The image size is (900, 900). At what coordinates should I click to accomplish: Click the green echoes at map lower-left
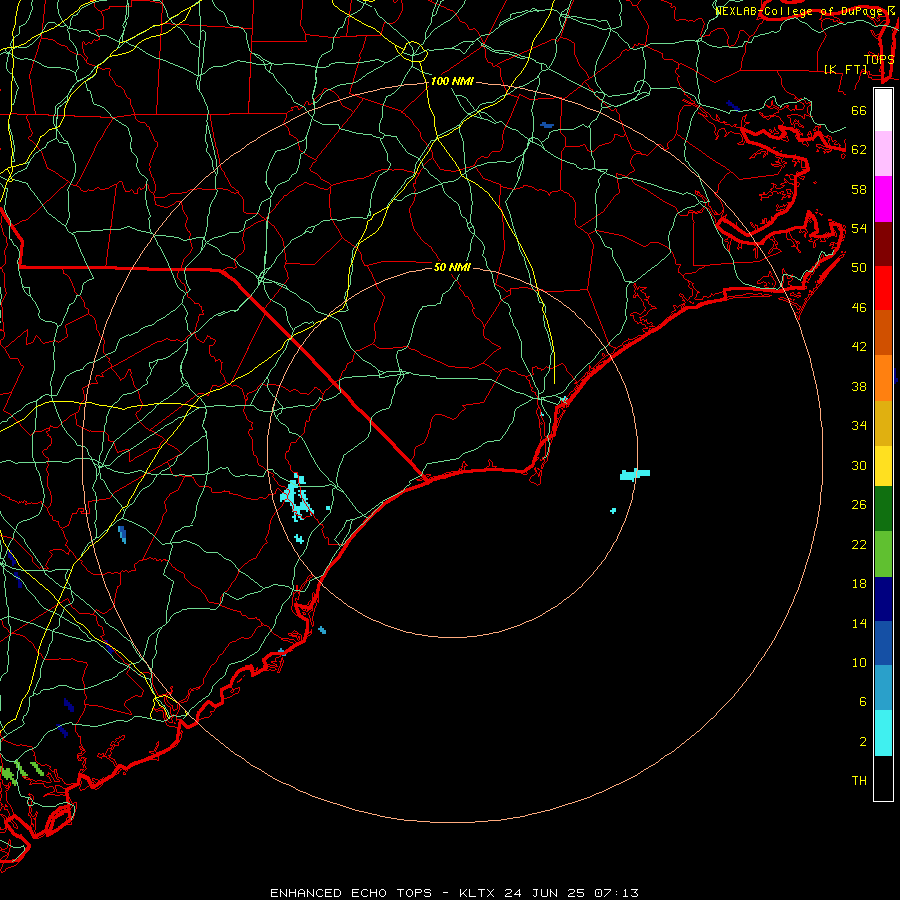pos(22,771)
